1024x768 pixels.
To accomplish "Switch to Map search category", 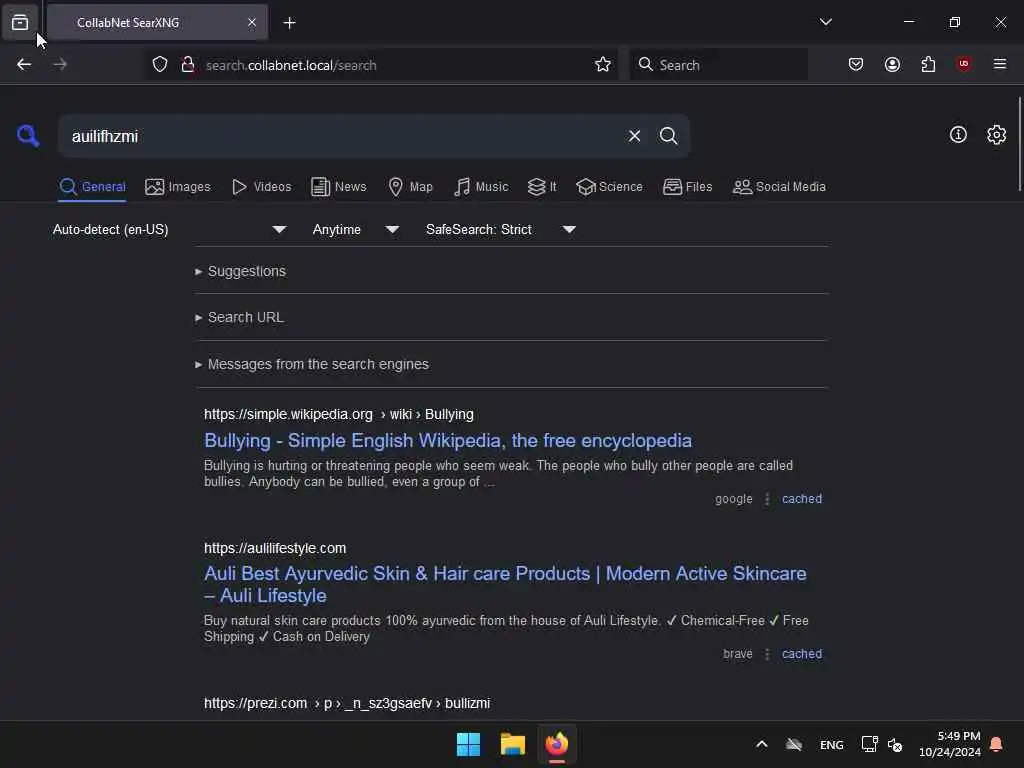I will coord(410,187).
